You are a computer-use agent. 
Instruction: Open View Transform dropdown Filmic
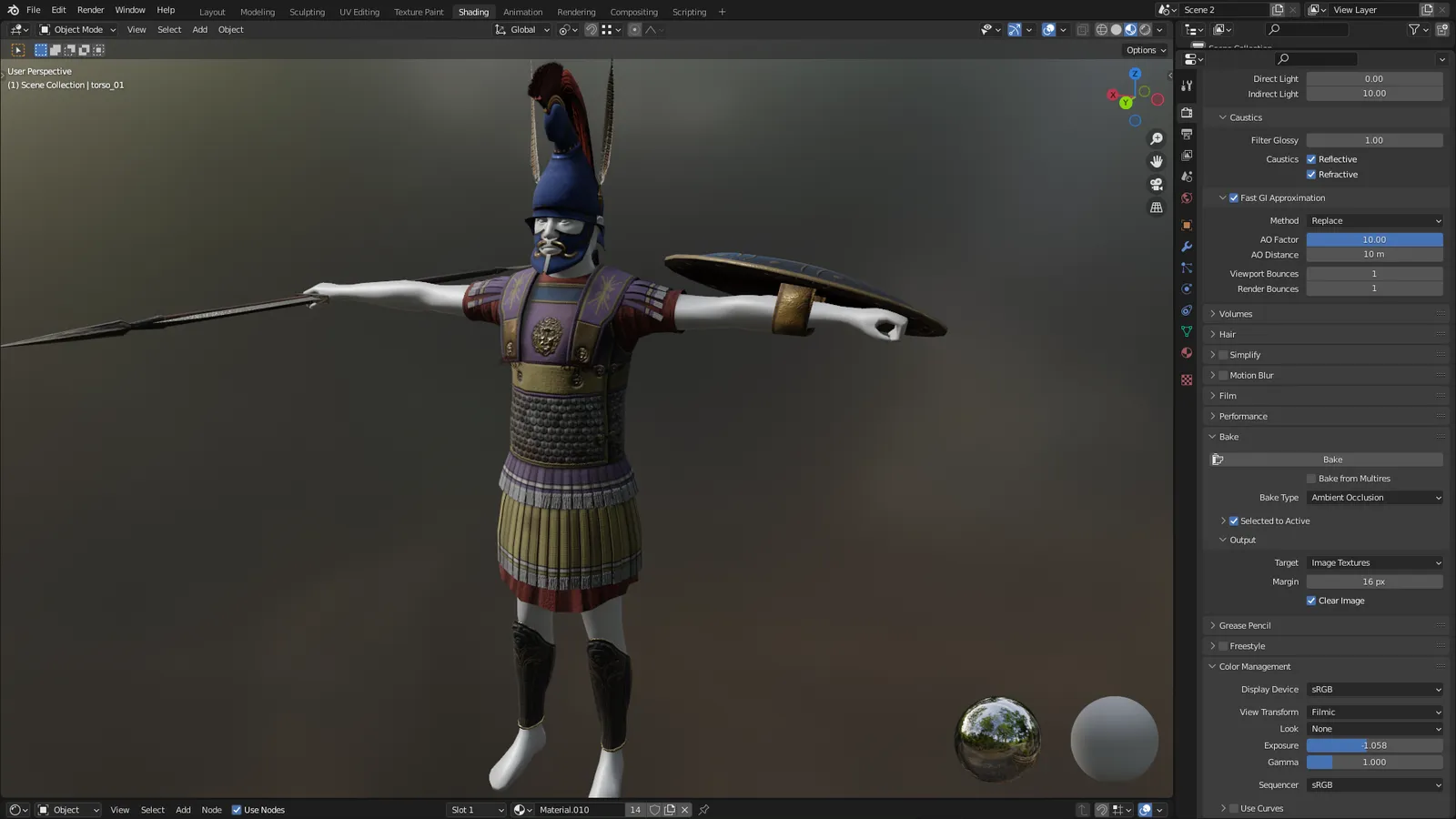pos(1375,713)
